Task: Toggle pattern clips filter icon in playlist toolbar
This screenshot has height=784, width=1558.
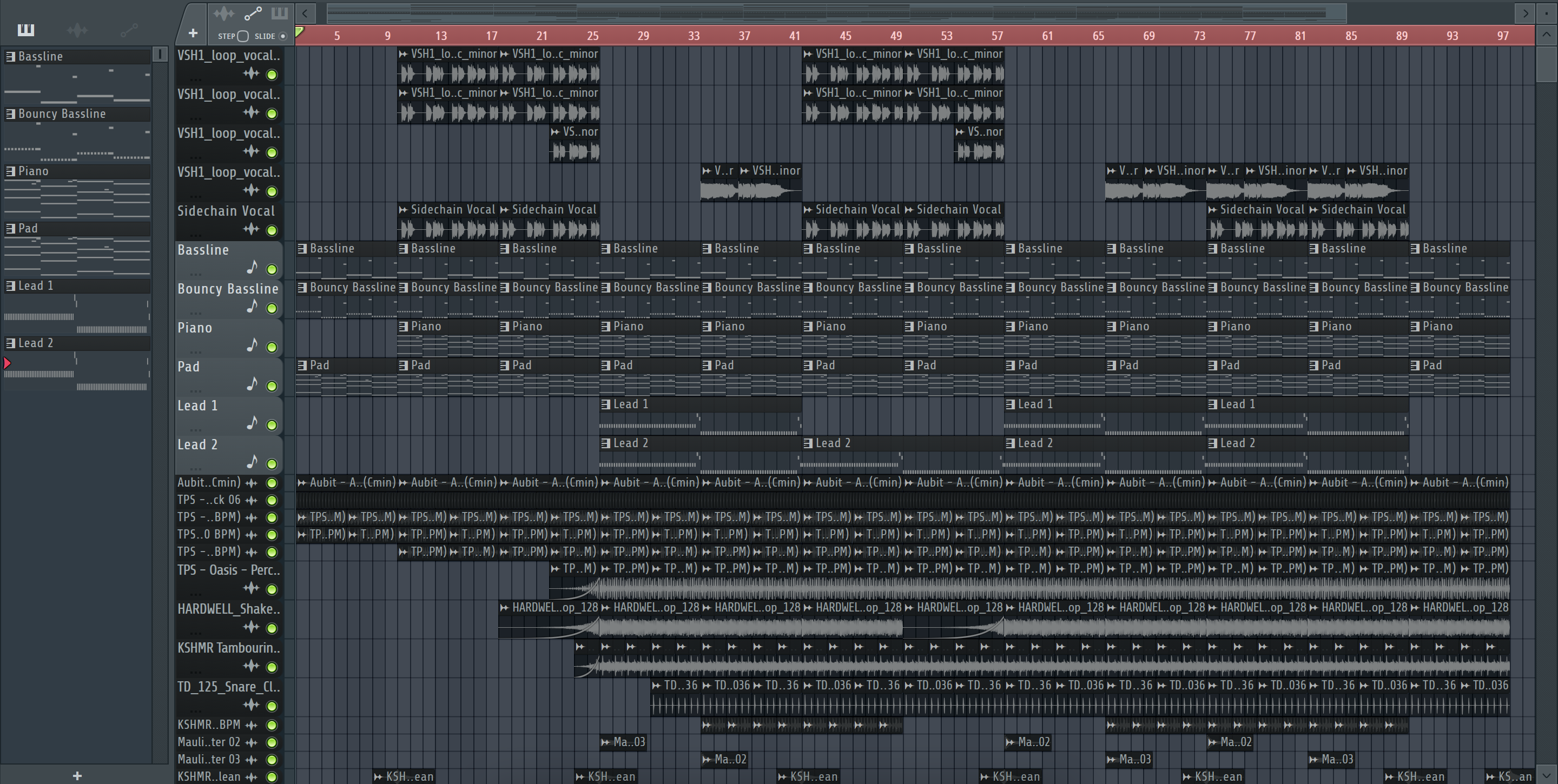Action: coord(280,12)
